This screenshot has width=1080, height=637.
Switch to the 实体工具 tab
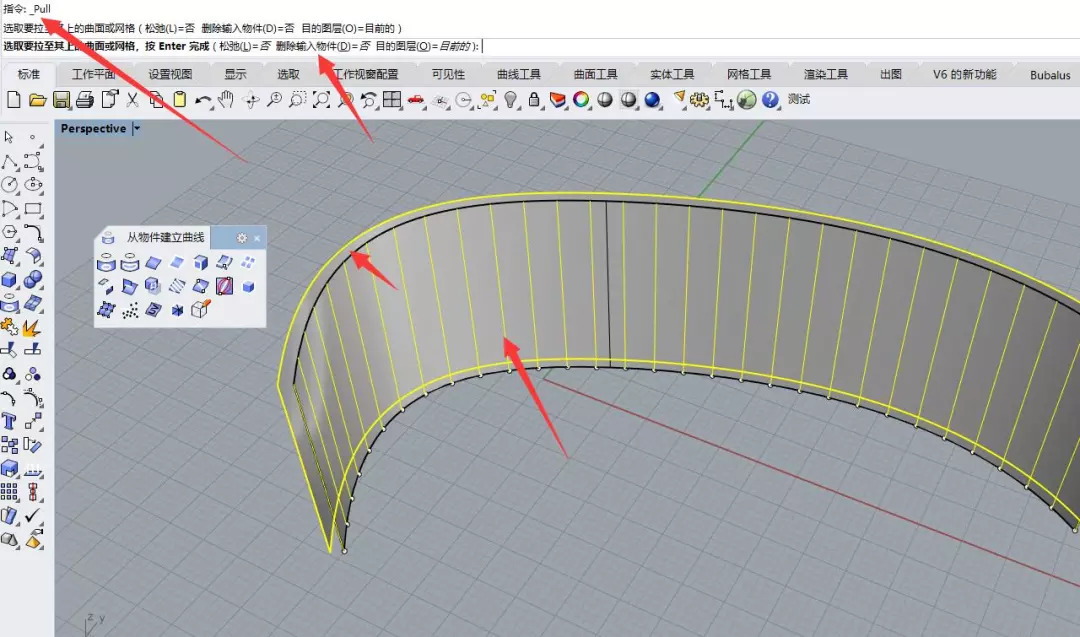click(x=672, y=74)
